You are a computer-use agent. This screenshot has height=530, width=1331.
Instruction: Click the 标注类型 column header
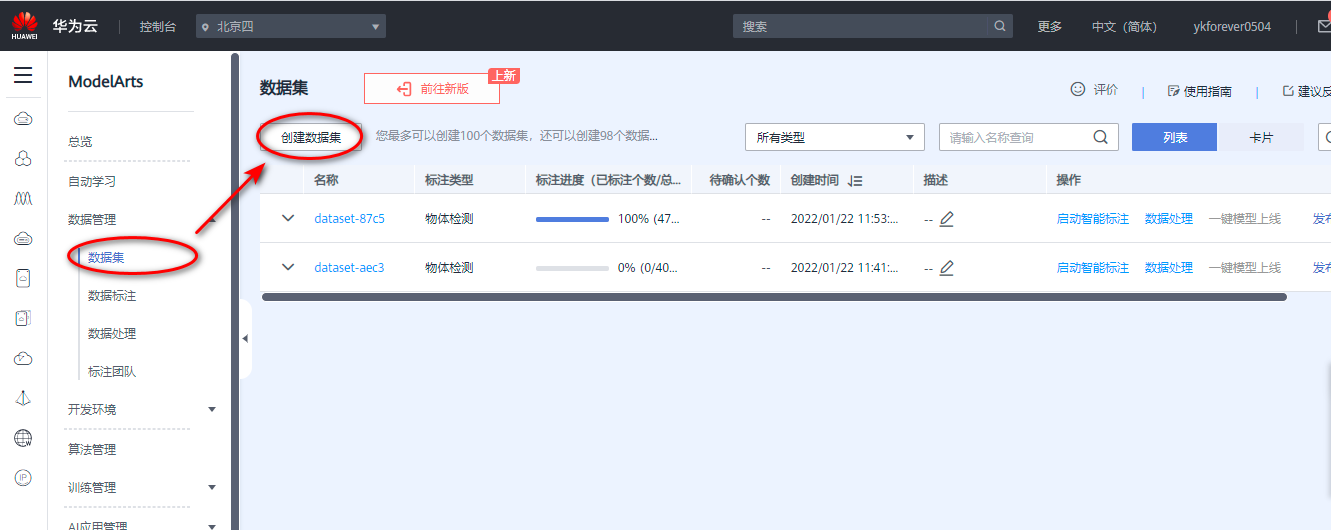[x=449, y=180]
